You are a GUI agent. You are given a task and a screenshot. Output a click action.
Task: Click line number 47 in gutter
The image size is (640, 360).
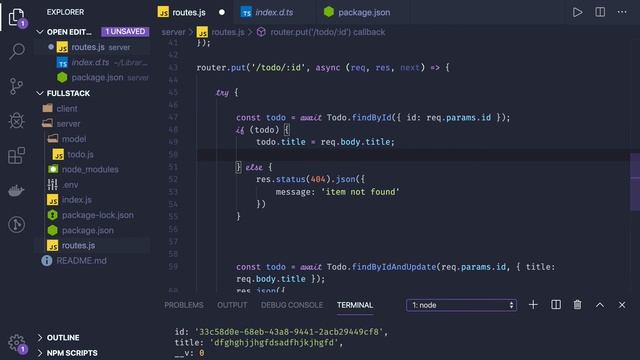click(173, 117)
